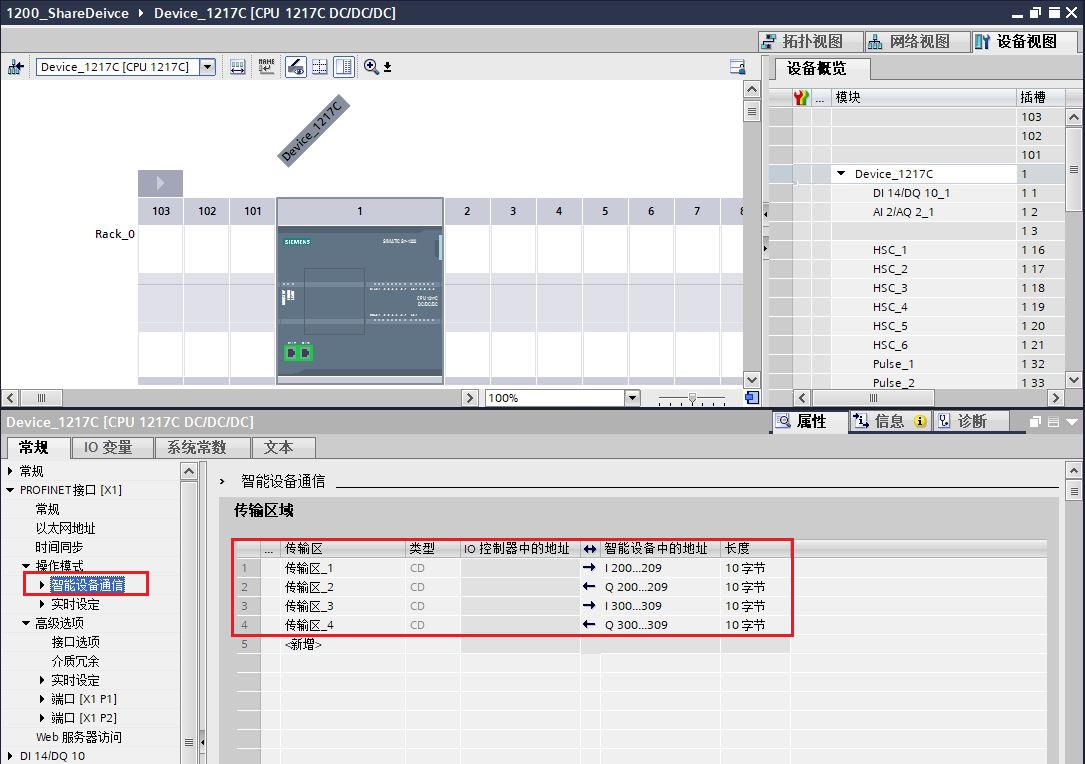Expand the DI 14/DQ 10 tree node
Image resolution: width=1085 pixels, height=764 pixels.
[10, 756]
